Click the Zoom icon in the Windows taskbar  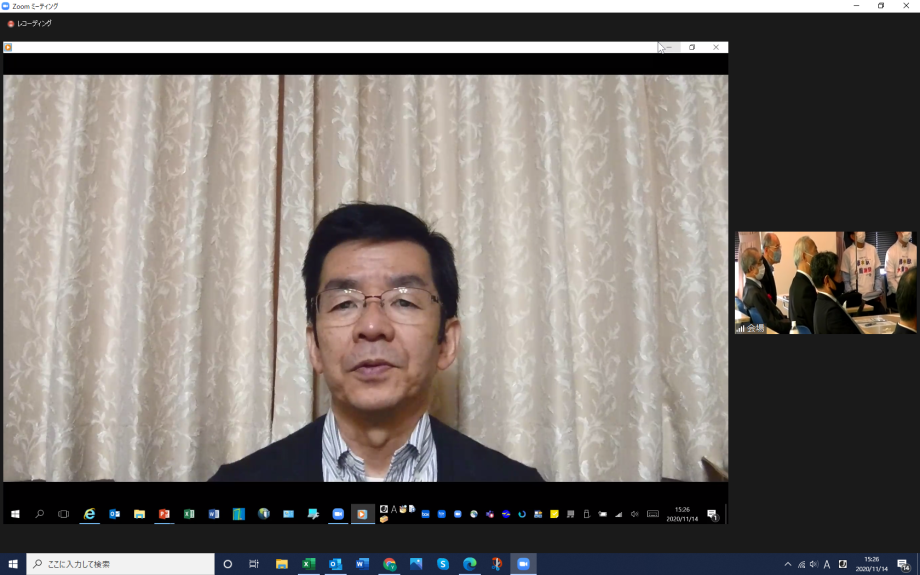(523, 564)
